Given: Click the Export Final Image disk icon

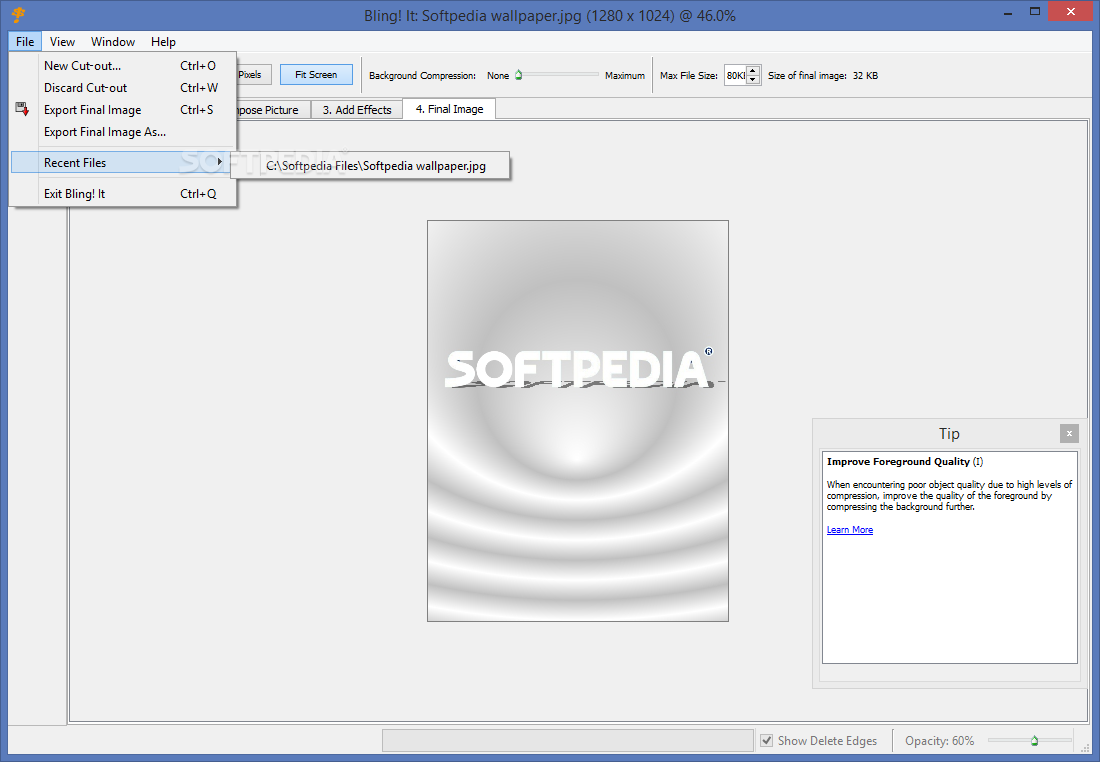Looking at the screenshot, I should [x=22, y=109].
